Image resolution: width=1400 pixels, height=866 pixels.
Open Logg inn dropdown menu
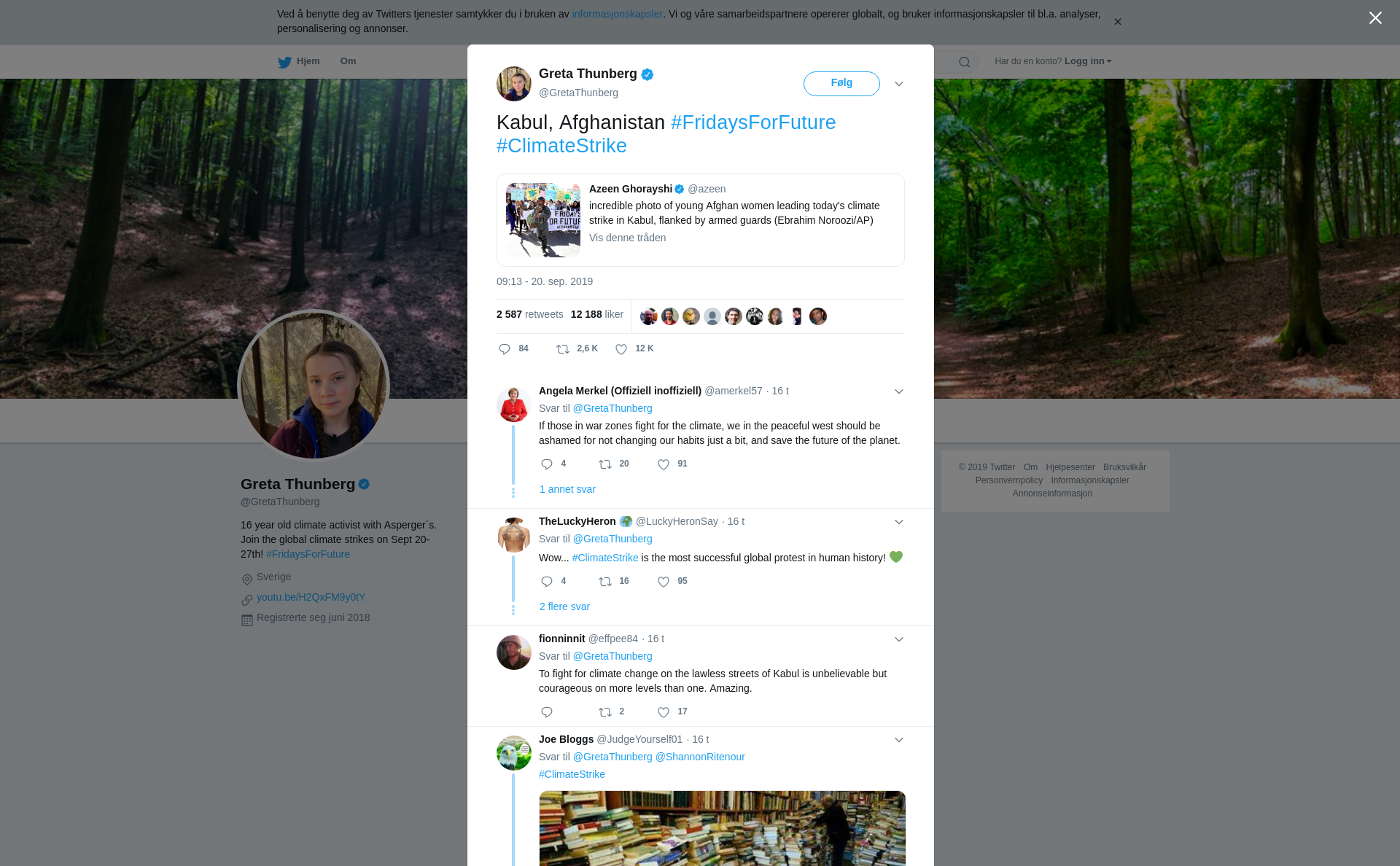[1087, 61]
